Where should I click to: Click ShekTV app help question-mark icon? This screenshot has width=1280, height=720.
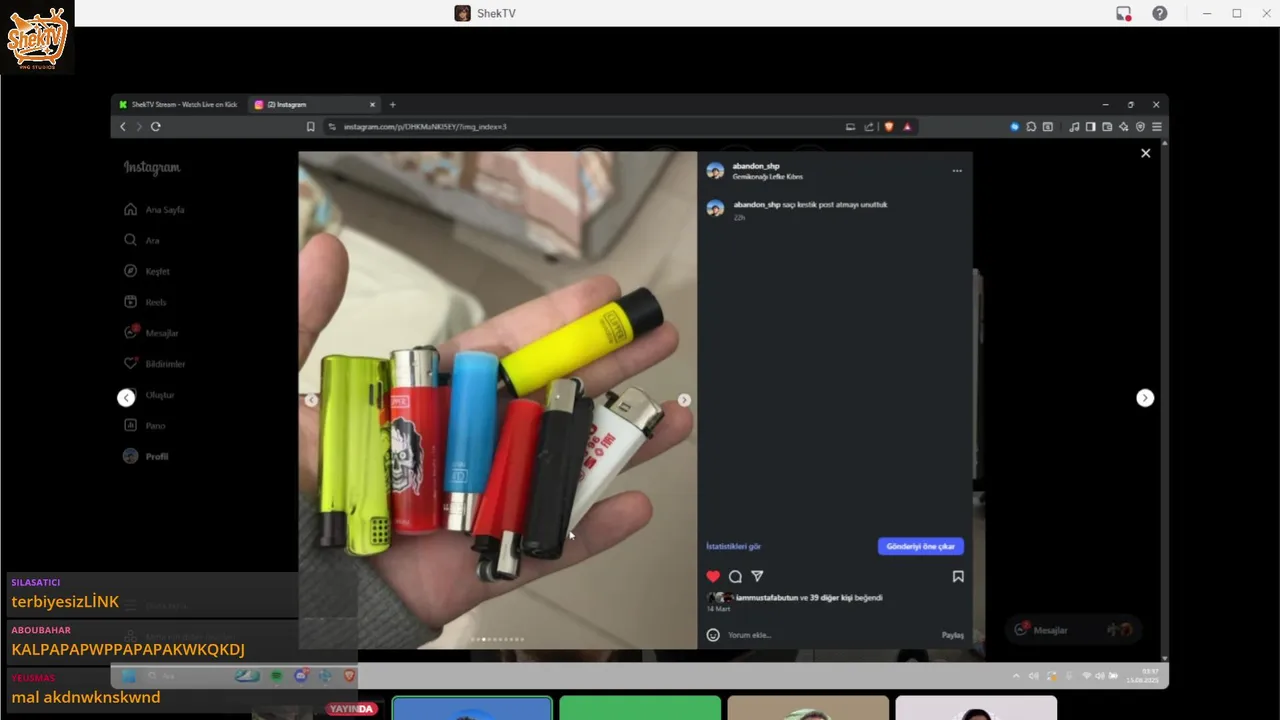1160,13
